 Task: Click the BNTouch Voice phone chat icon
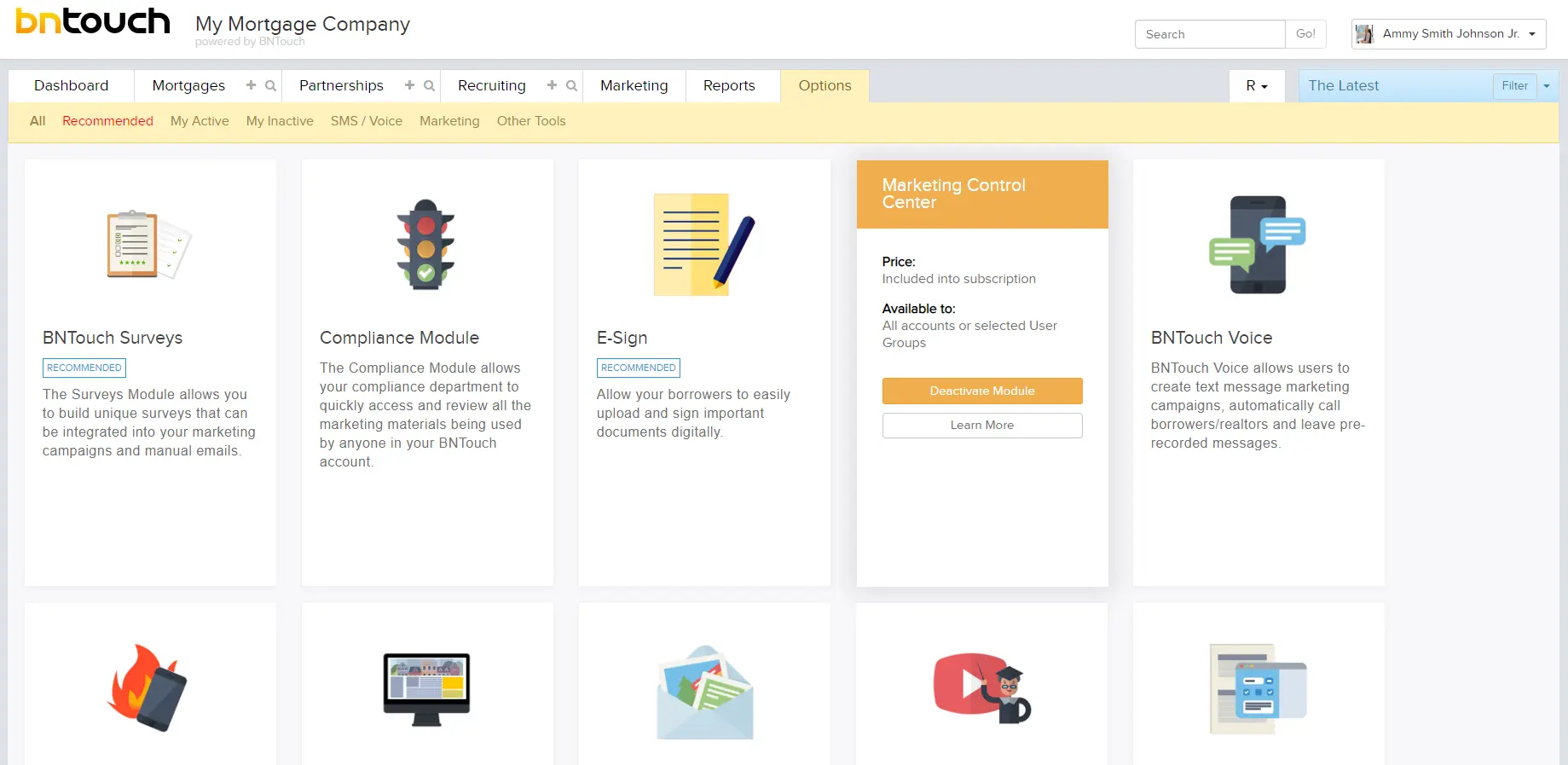tap(1258, 246)
